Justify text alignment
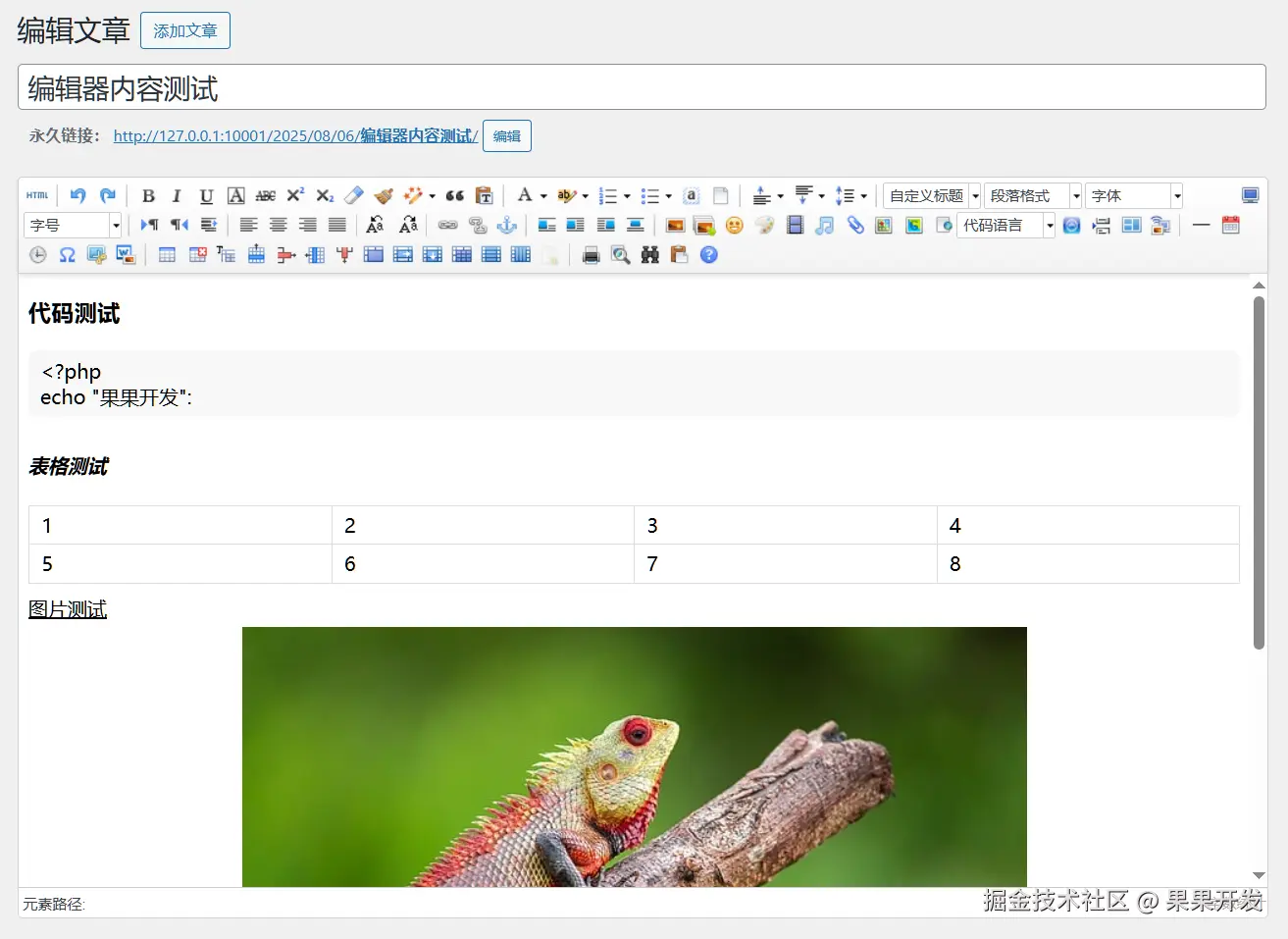1288x939 pixels. (x=337, y=226)
